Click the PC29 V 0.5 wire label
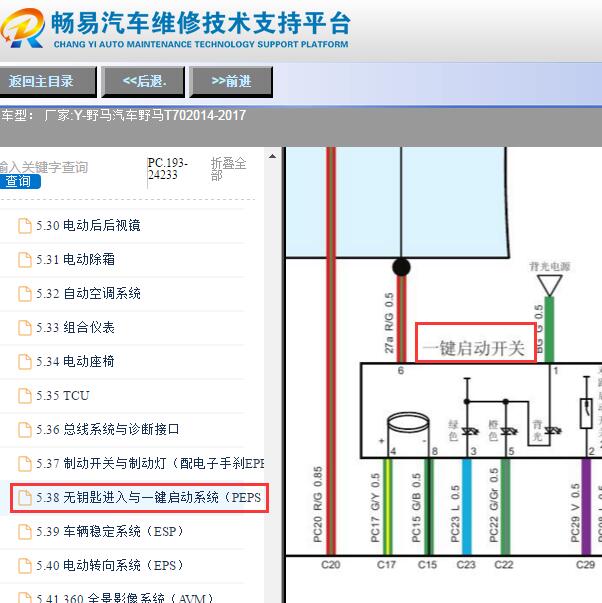 coord(575,513)
